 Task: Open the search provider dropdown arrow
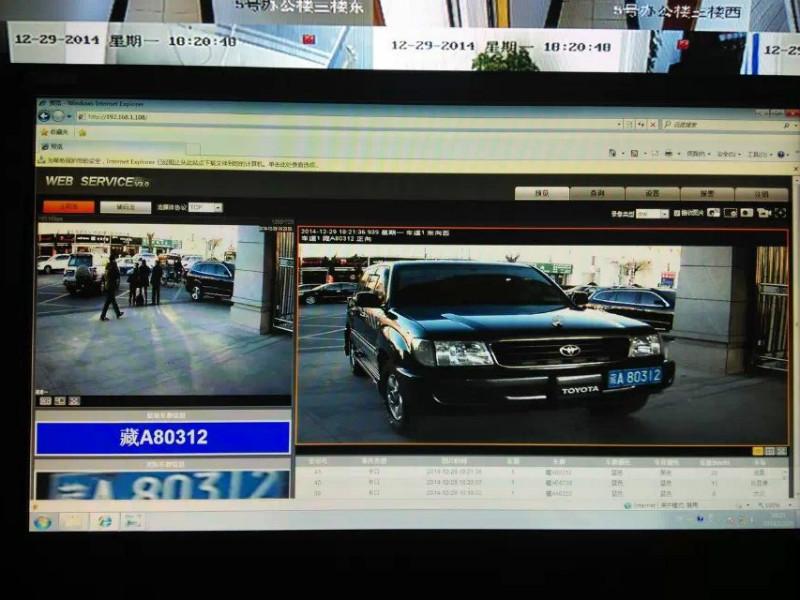(795, 126)
